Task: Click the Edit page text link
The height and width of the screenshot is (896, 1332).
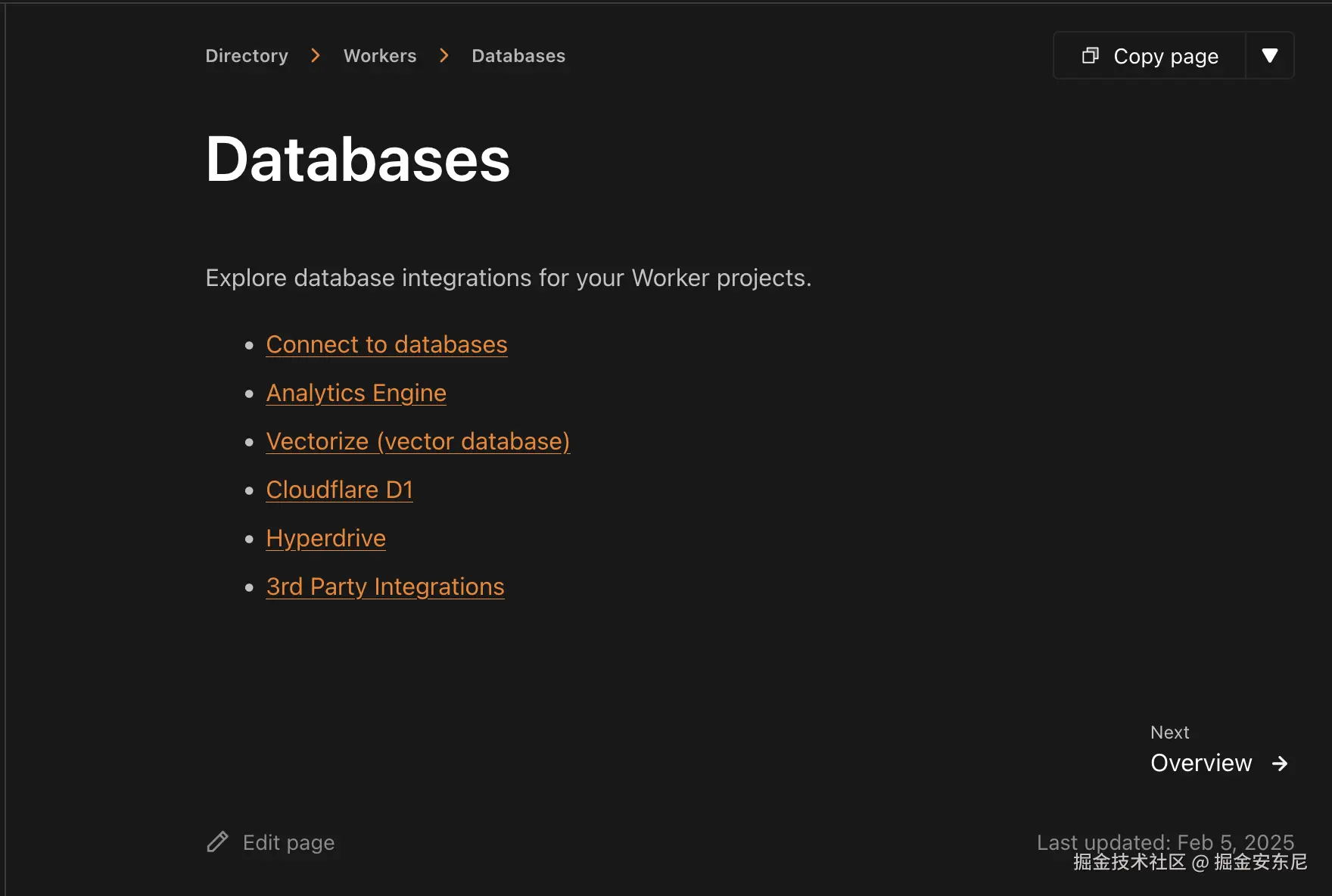Action: click(288, 842)
